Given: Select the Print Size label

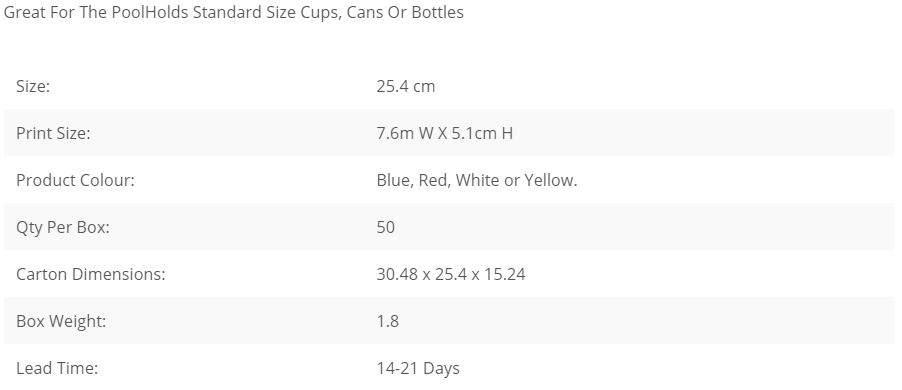Looking at the screenshot, I should (53, 133).
